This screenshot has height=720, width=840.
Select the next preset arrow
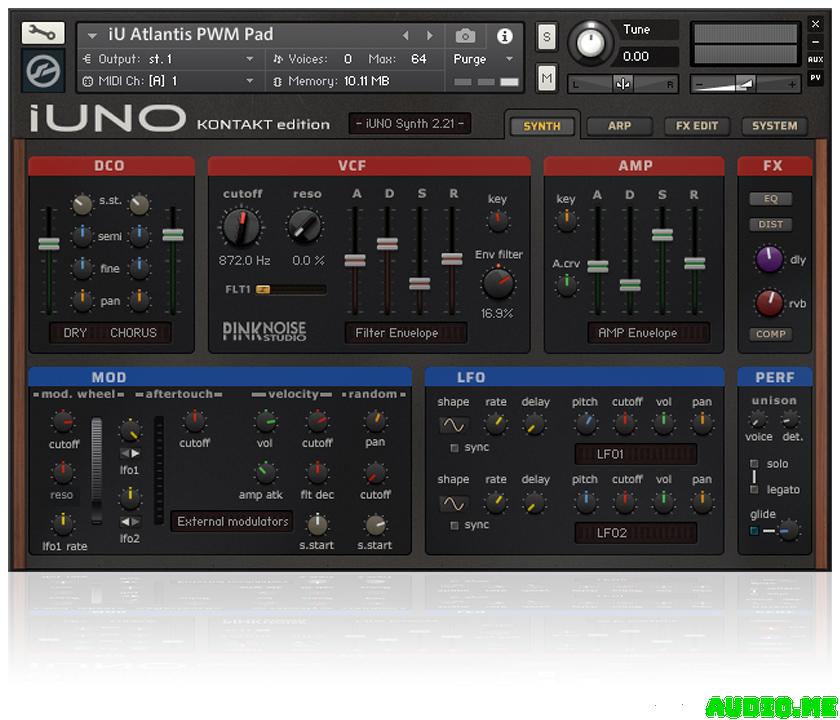click(430, 36)
